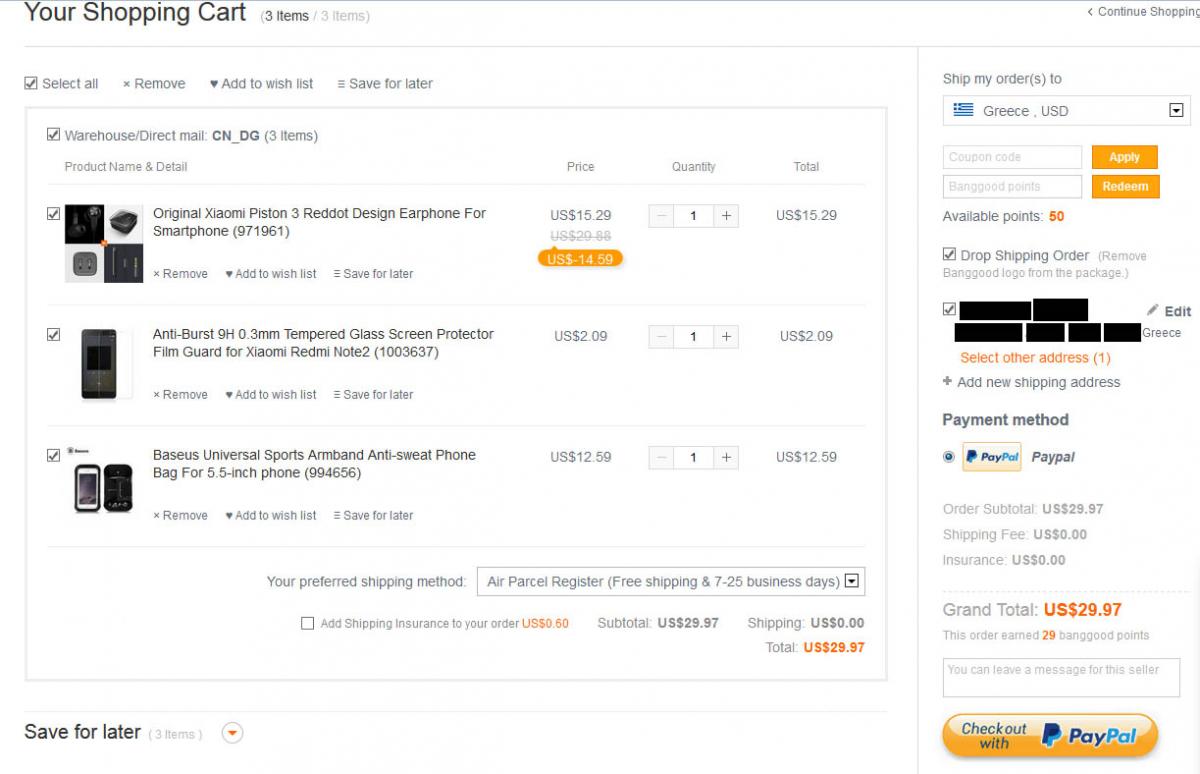This screenshot has height=774, width=1200.
Task: Click the Banggood points field
Action: [x=1012, y=187]
